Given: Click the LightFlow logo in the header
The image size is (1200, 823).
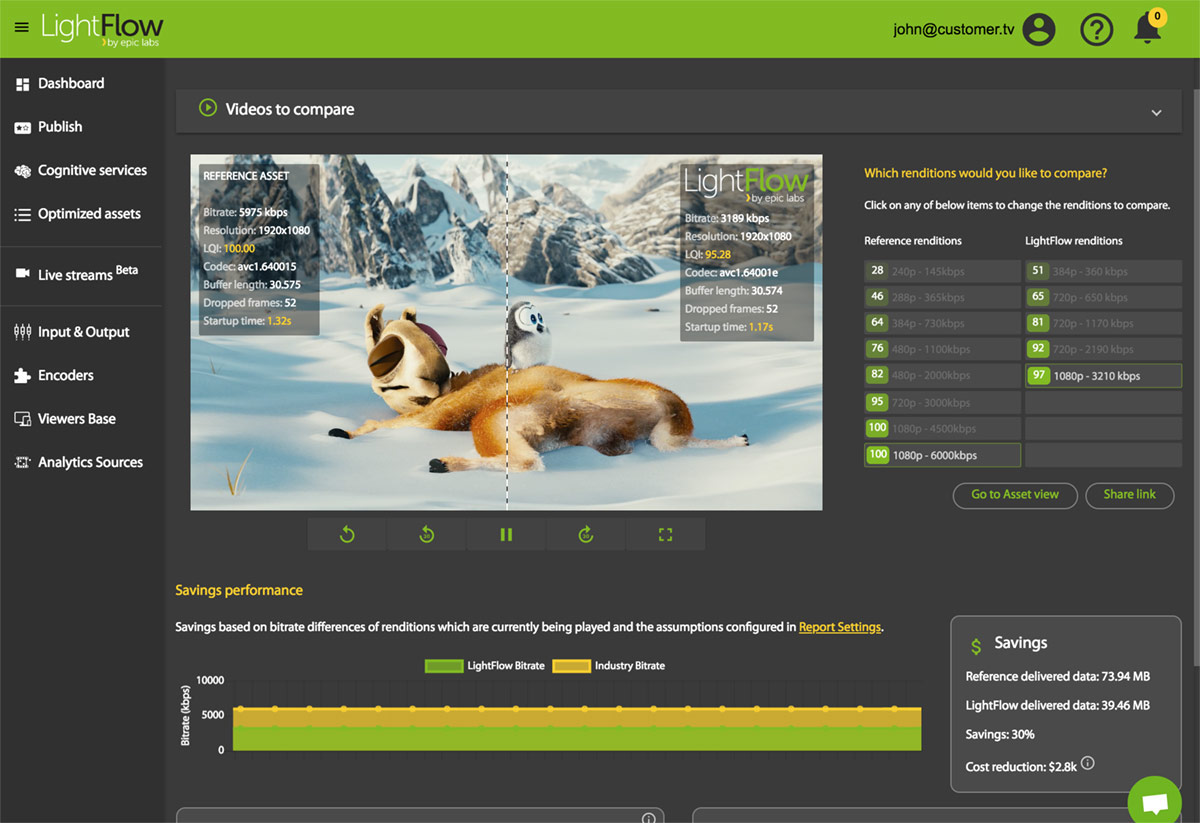Looking at the screenshot, I should [x=102, y=29].
